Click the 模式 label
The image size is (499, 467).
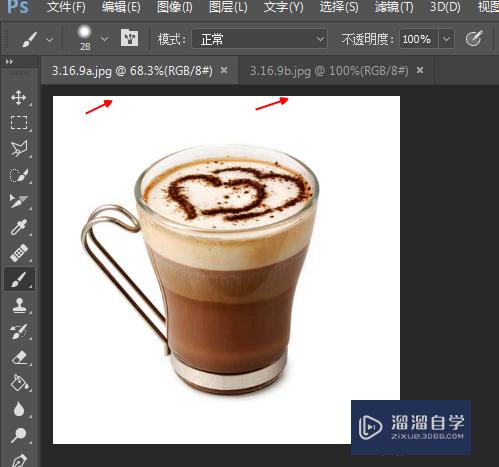coord(172,39)
